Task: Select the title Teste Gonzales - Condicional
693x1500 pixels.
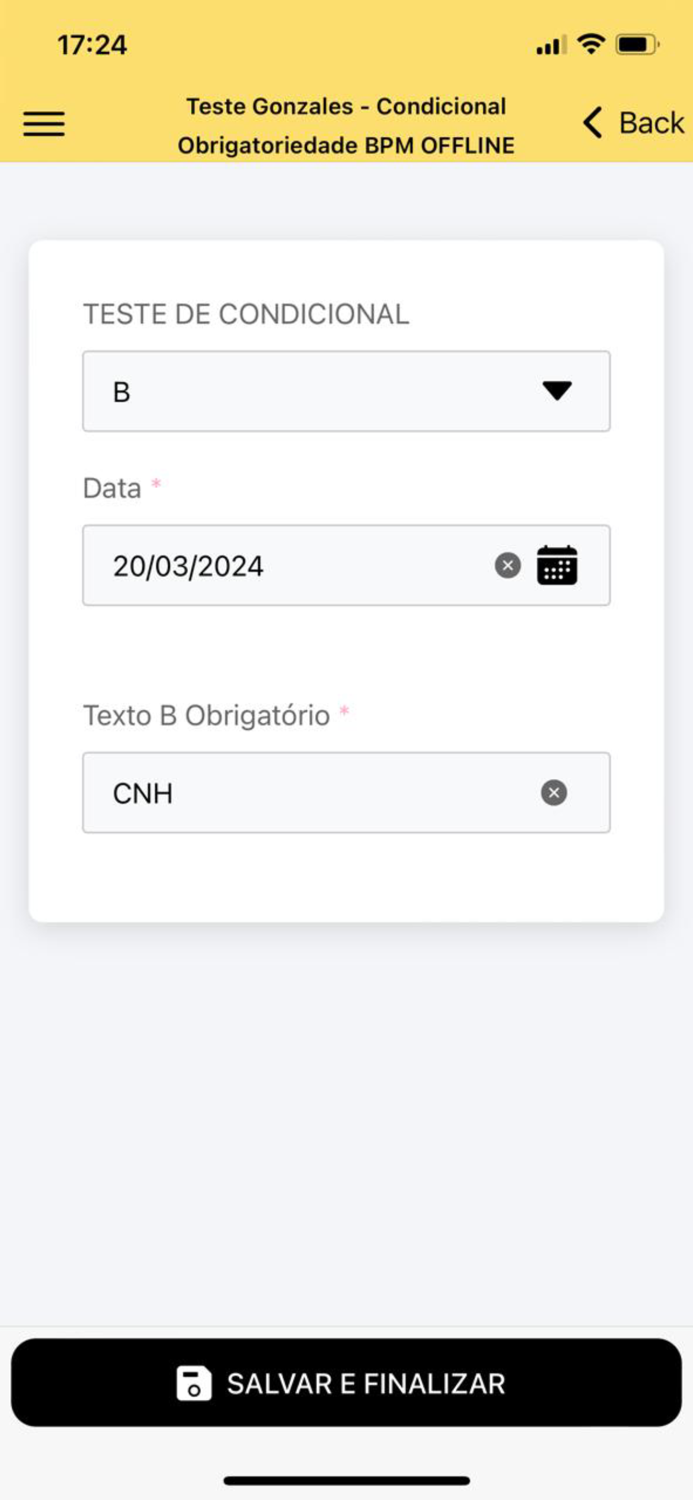Action: pos(346,106)
